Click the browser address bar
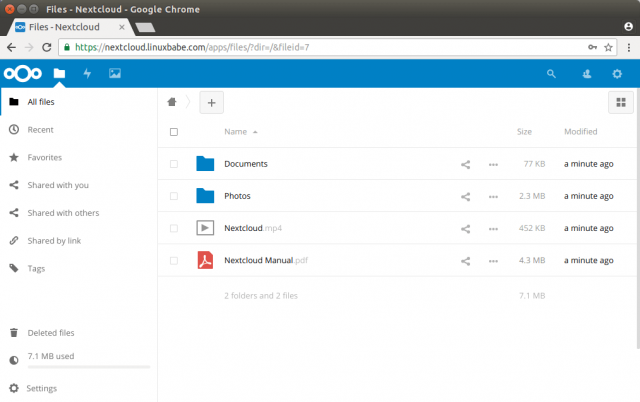The height and width of the screenshot is (402, 640). (x=300, y=46)
